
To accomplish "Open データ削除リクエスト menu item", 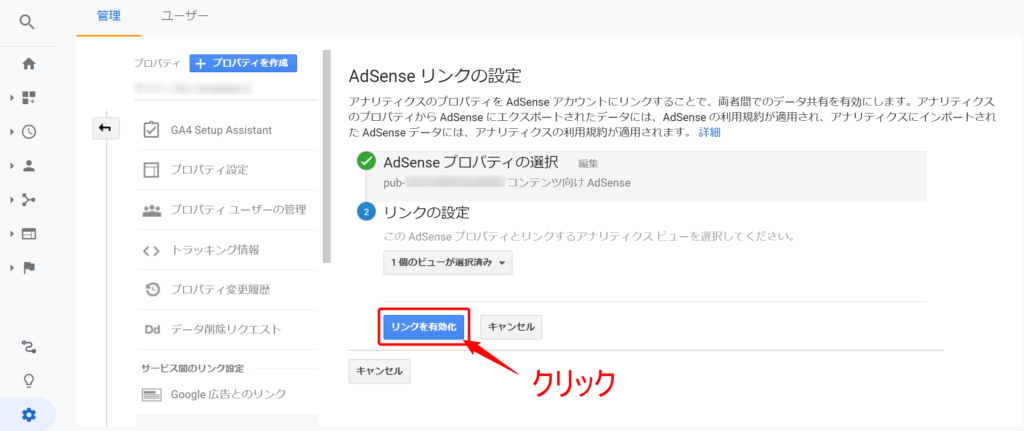I will (227, 330).
